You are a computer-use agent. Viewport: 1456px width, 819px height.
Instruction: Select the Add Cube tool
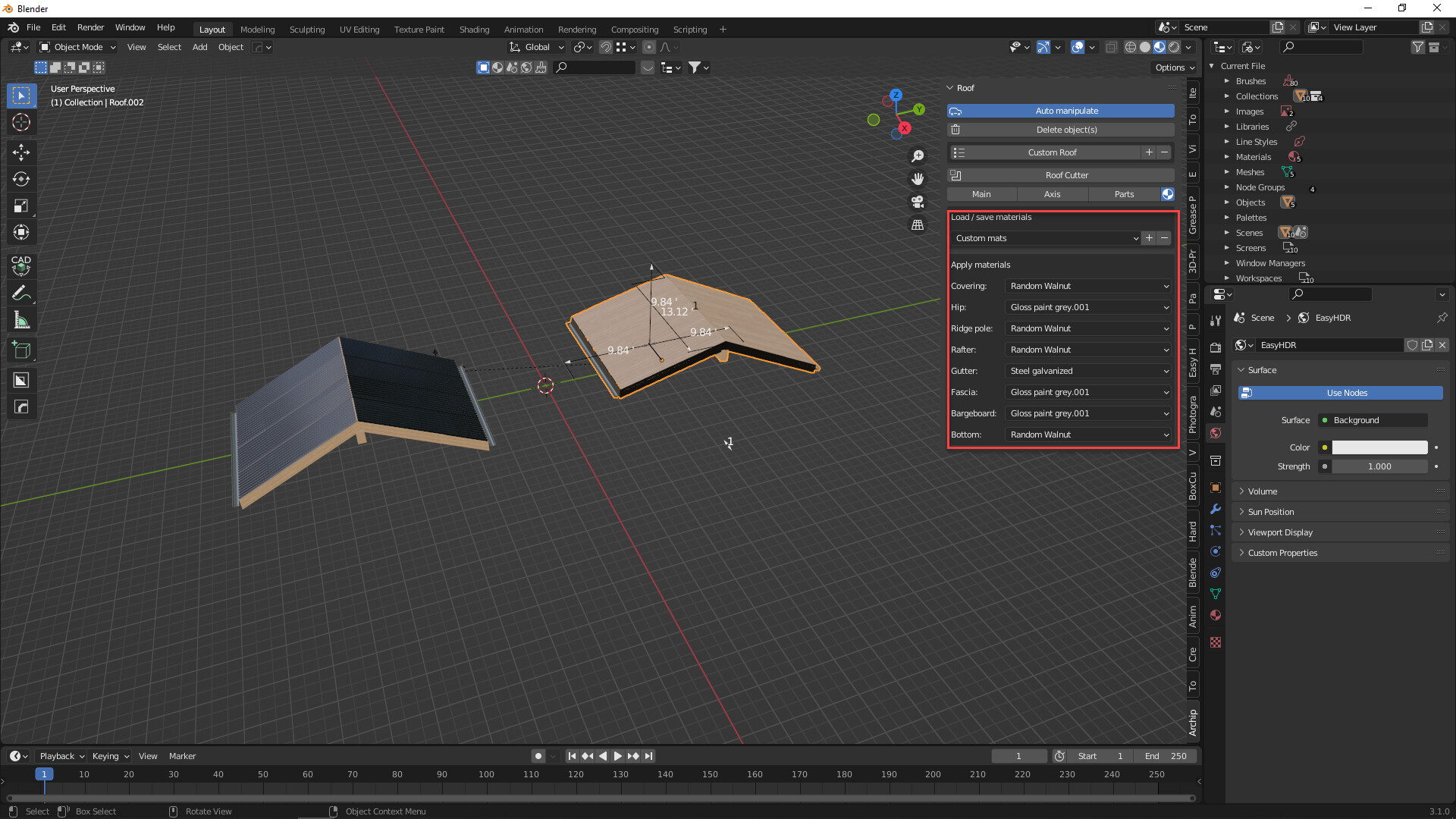(x=21, y=350)
